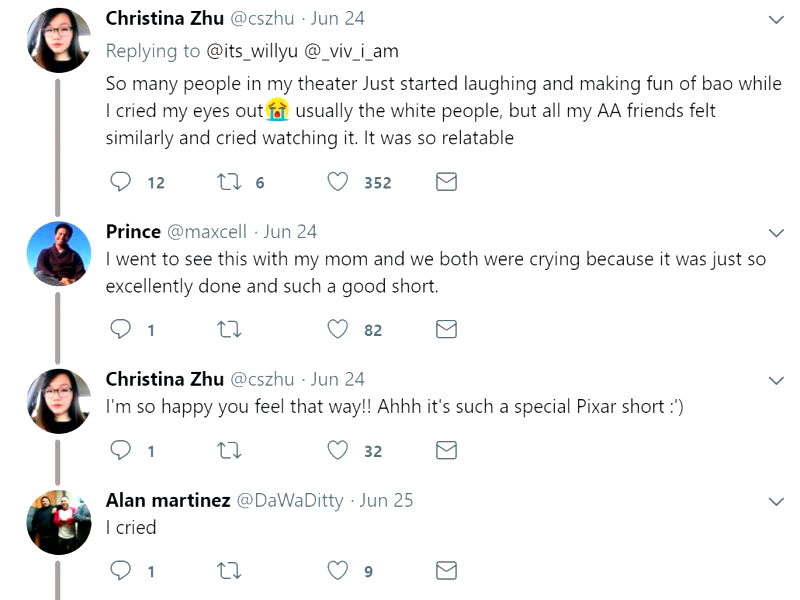Share Prince's tweet via message icon
Image resolution: width=800 pixels, height=600 pixels.
coord(446,330)
